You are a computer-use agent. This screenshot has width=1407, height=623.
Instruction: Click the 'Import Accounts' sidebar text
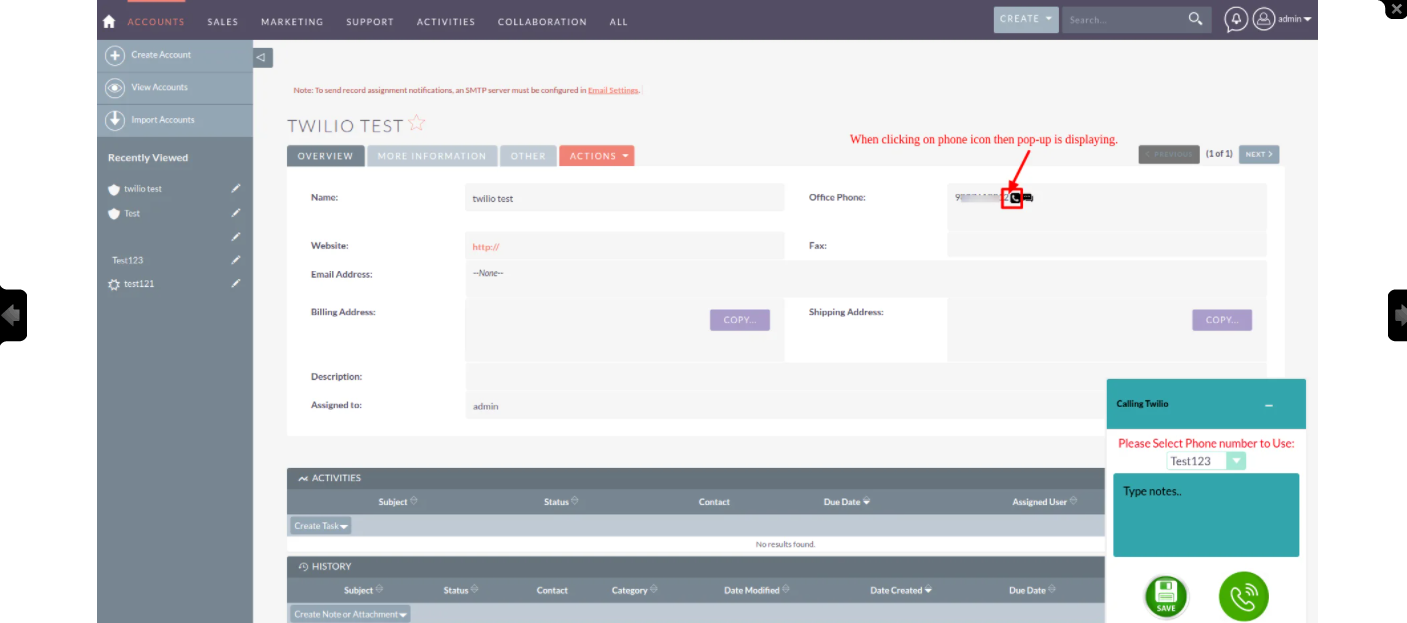pos(163,120)
